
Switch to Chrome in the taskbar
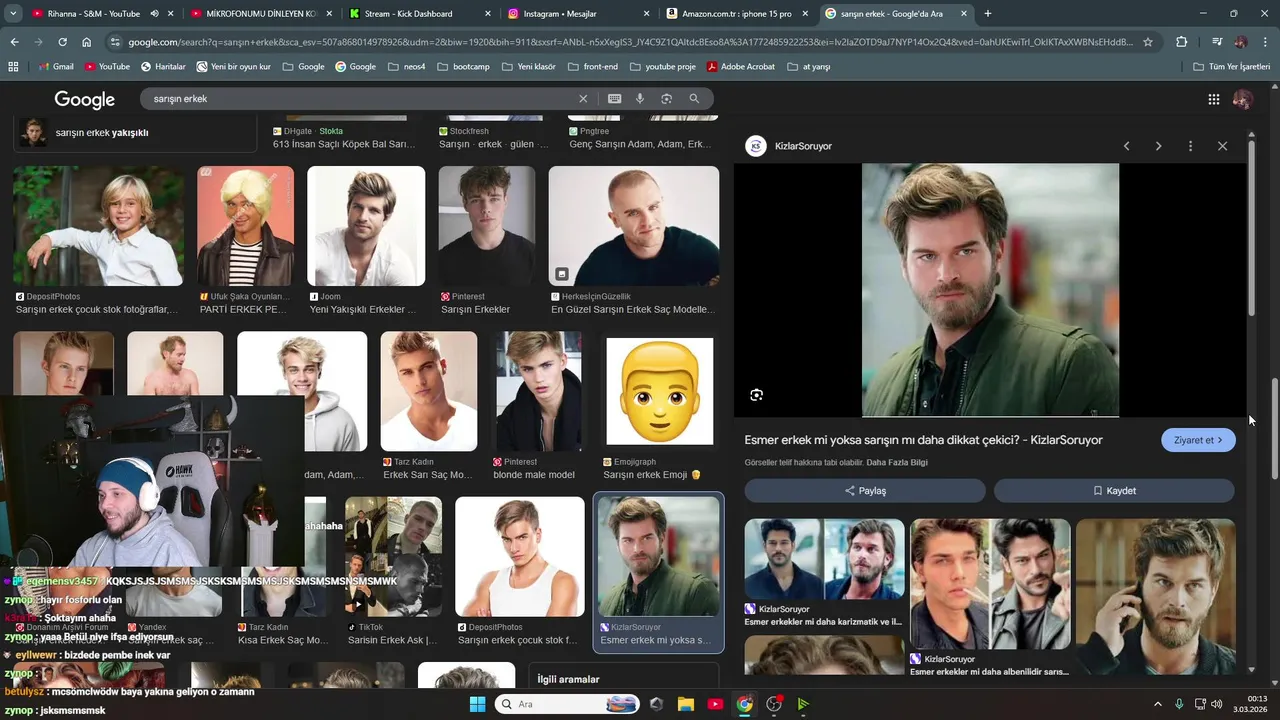point(744,704)
